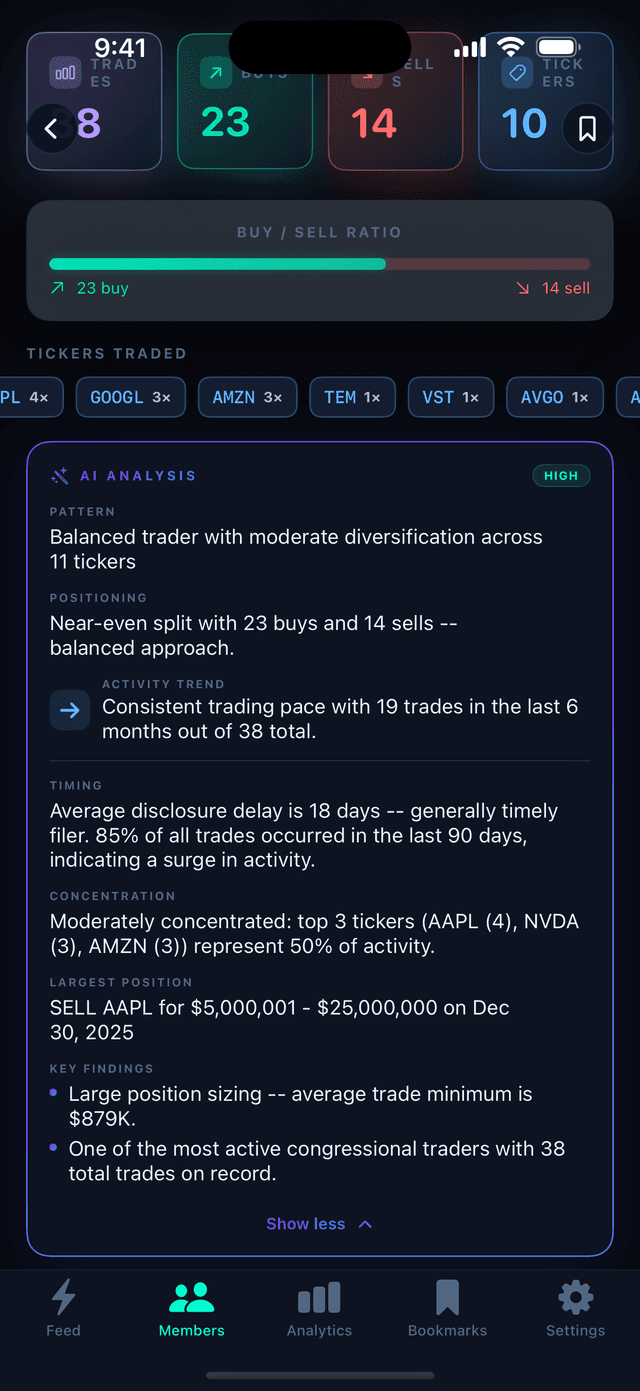Click the Show less link

[306, 1223]
